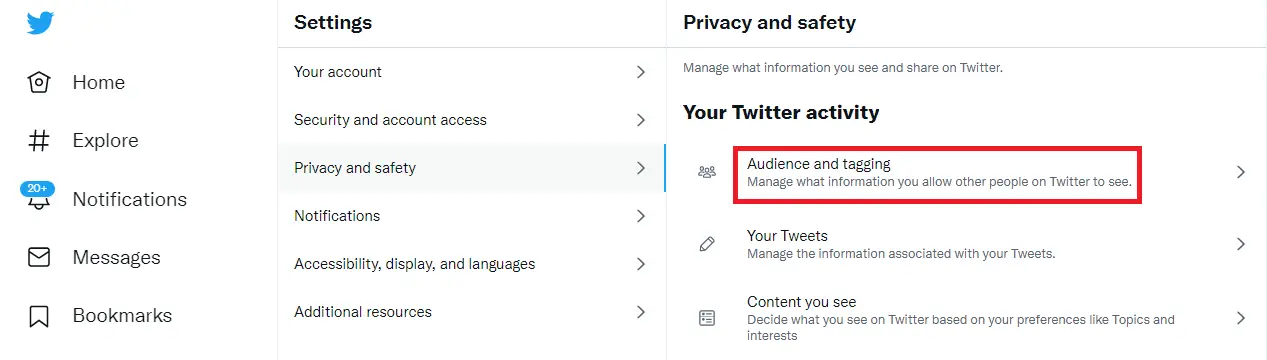
Task: Expand Your account chevron arrow
Action: coord(641,72)
